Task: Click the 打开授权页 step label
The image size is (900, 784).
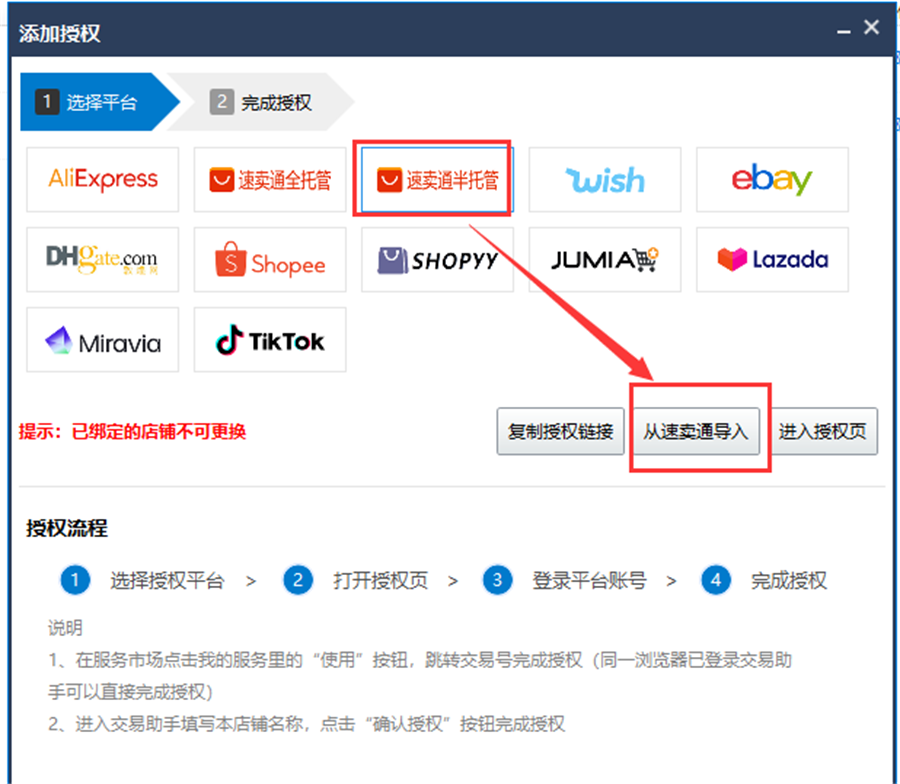Action: [381, 581]
